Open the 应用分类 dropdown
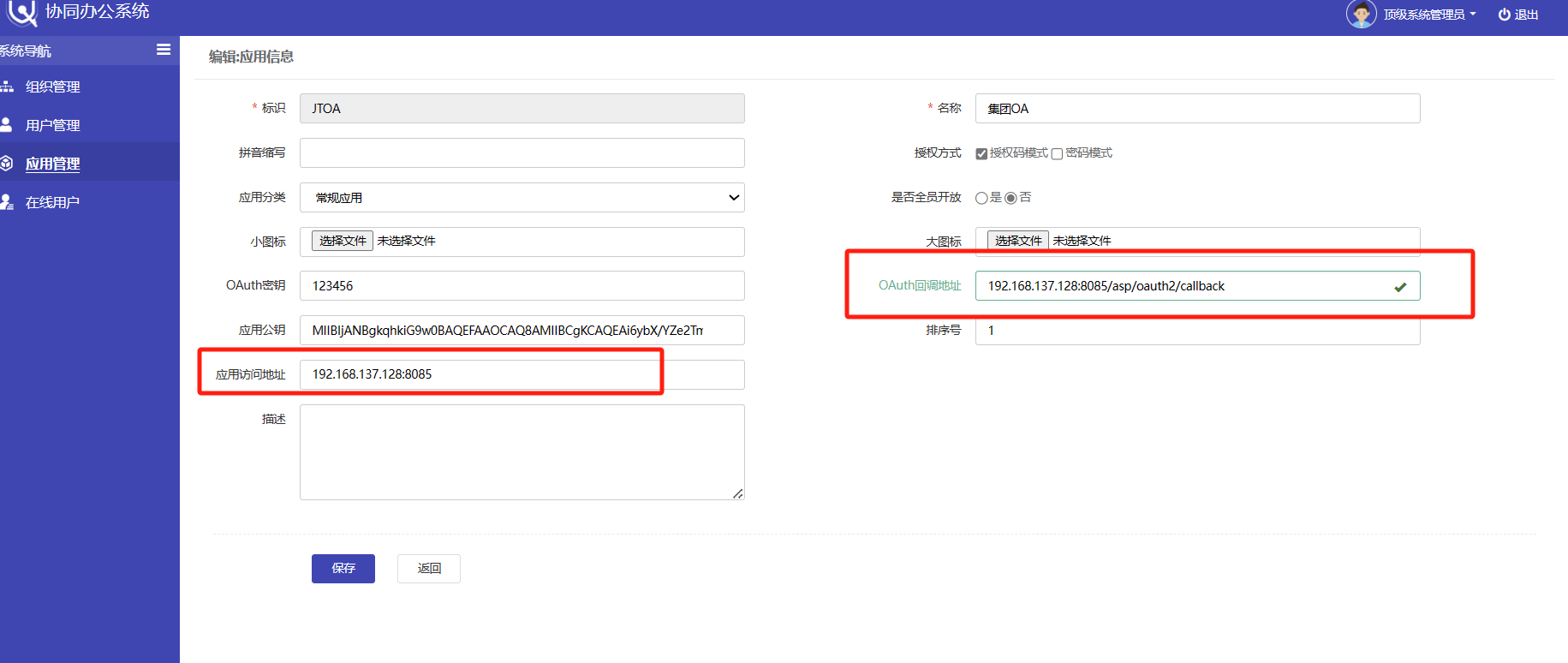 522,197
